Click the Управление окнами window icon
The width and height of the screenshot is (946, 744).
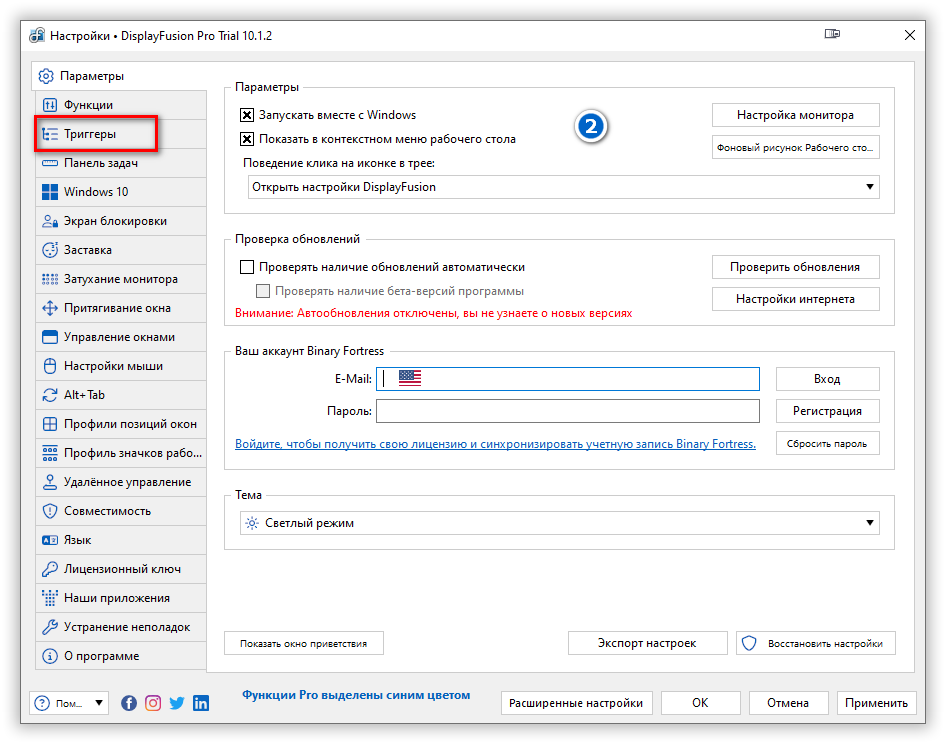[50, 337]
